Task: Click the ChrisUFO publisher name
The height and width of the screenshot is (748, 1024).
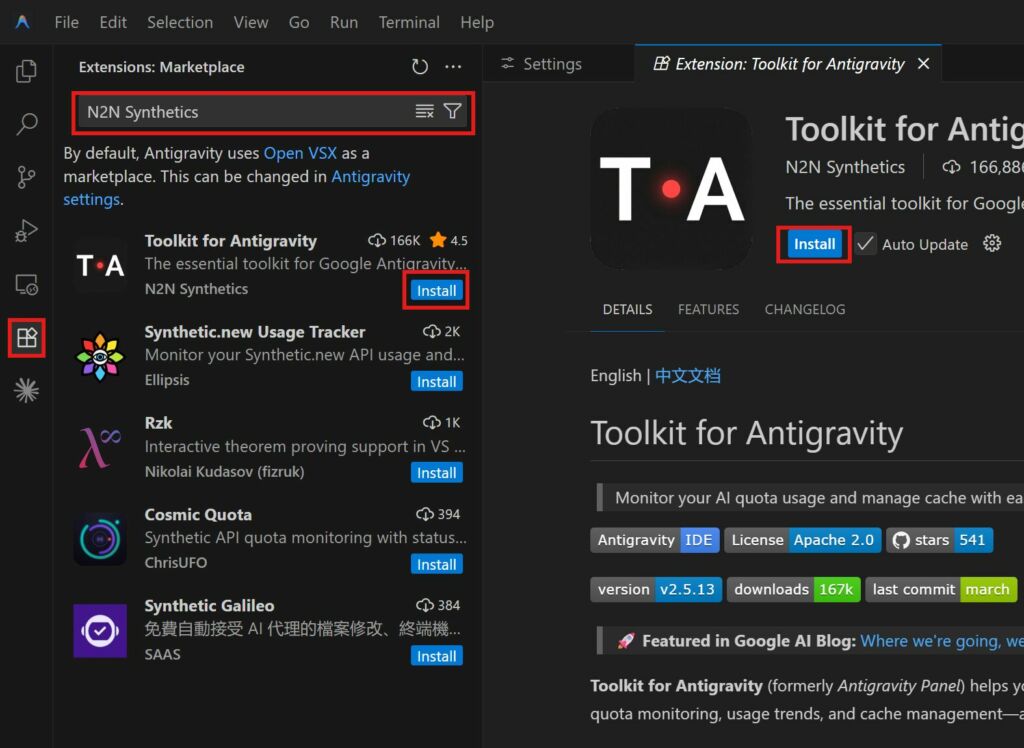Action: [176, 563]
